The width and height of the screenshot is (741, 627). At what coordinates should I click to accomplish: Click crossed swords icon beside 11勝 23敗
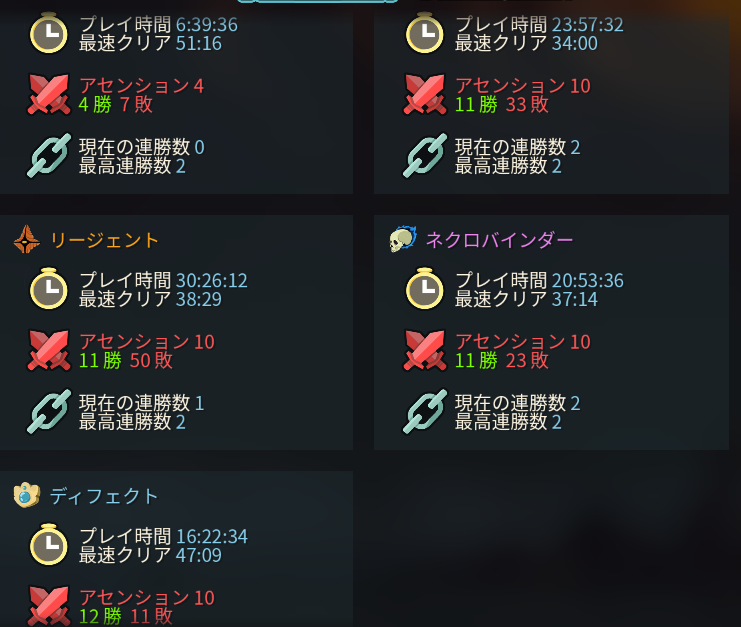pyautogui.click(x=424, y=350)
